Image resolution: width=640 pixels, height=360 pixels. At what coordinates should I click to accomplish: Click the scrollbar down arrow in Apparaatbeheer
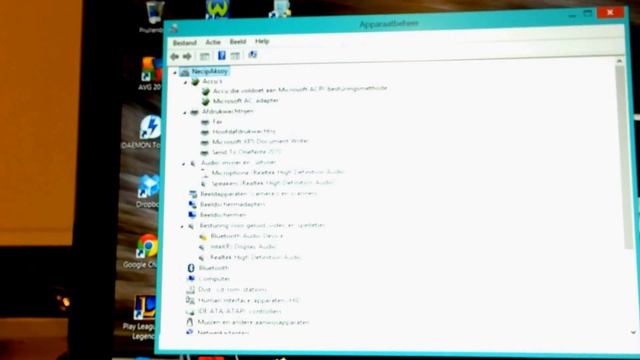[x=633, y=333]
